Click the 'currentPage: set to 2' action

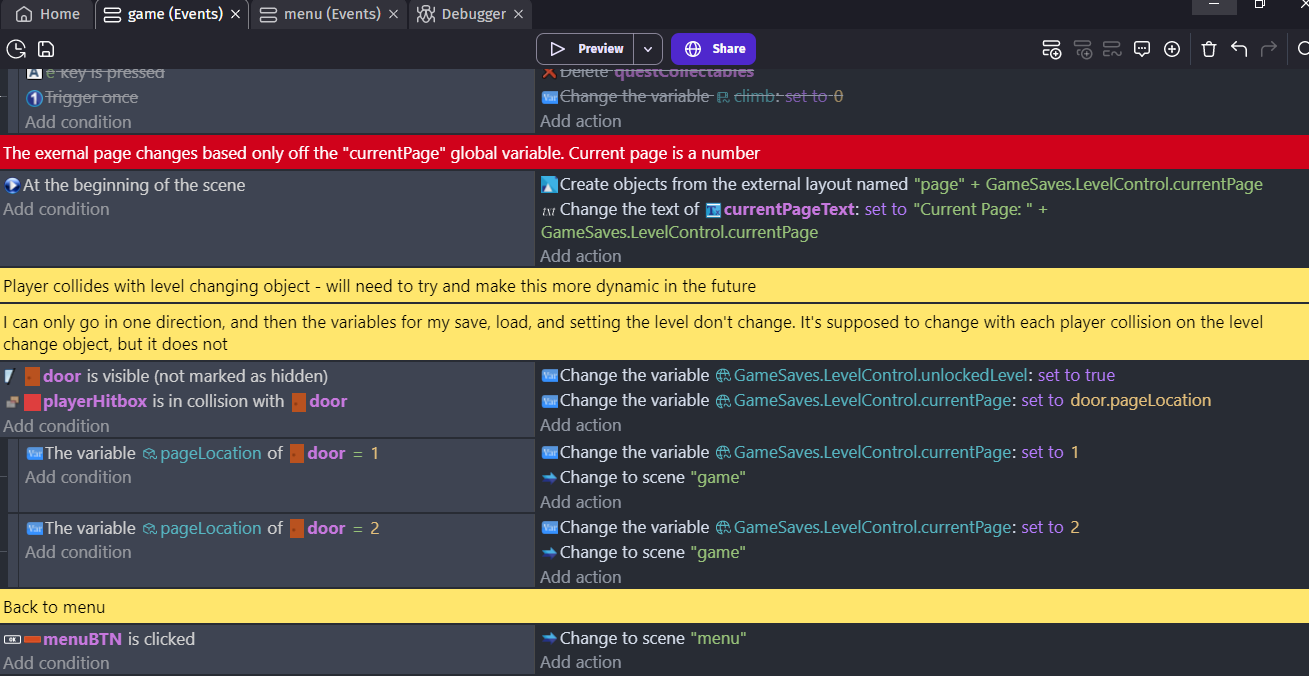810,527
